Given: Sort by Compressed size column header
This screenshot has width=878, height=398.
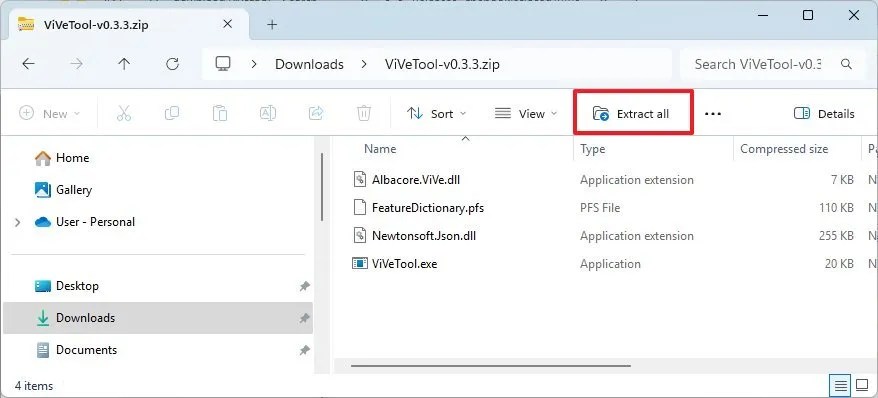Looking at the screenshot, I should click(x=784, y=149).
